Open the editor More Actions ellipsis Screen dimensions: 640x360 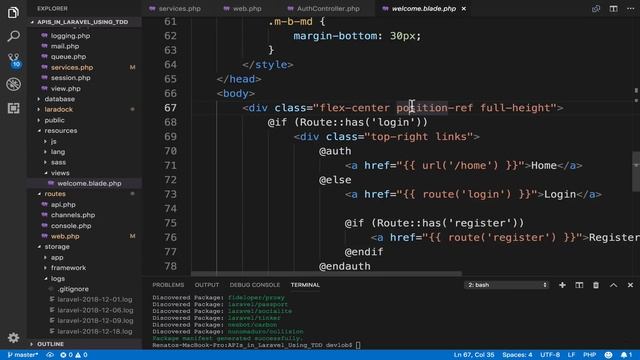pyautogui.click(x=630, y=9)
